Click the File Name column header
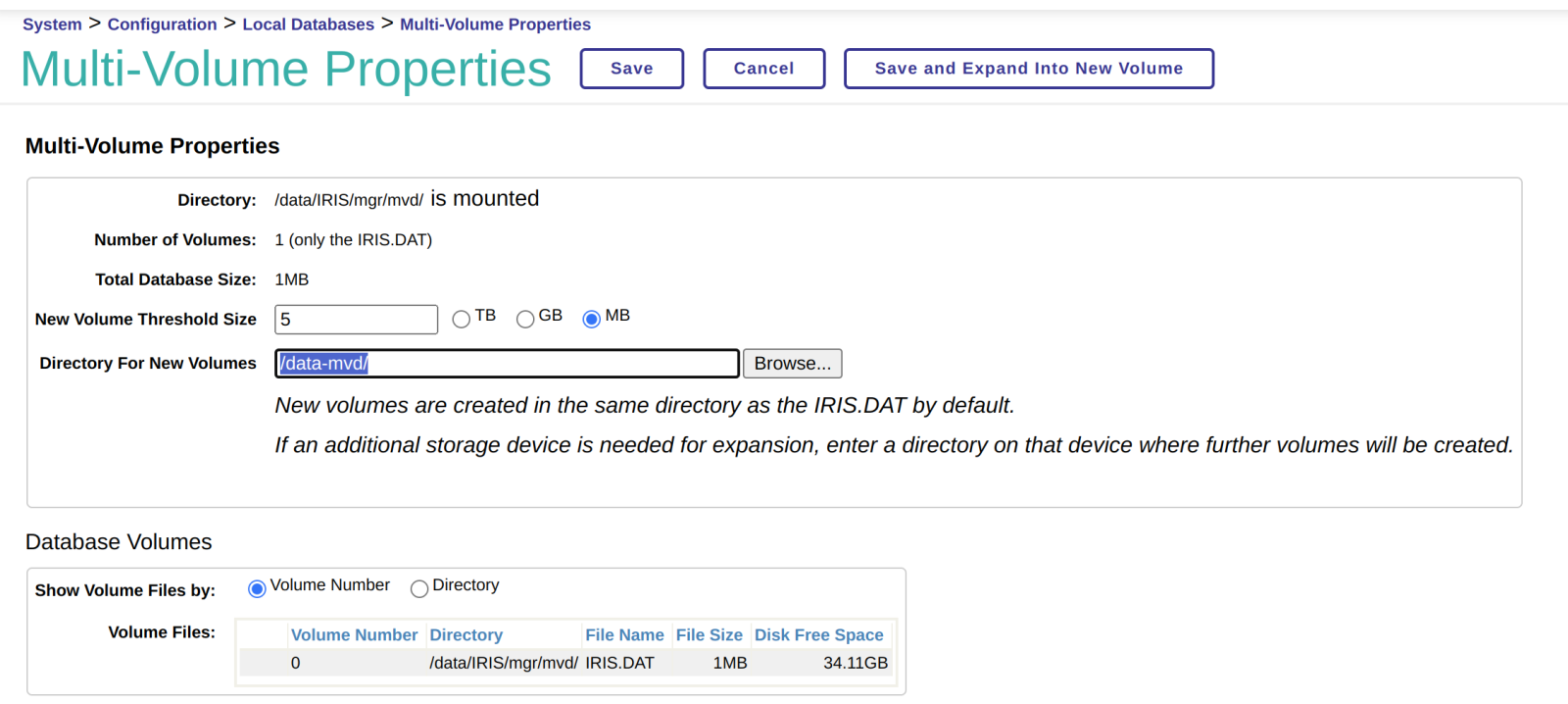The image size is (1568, 704). 624,635
